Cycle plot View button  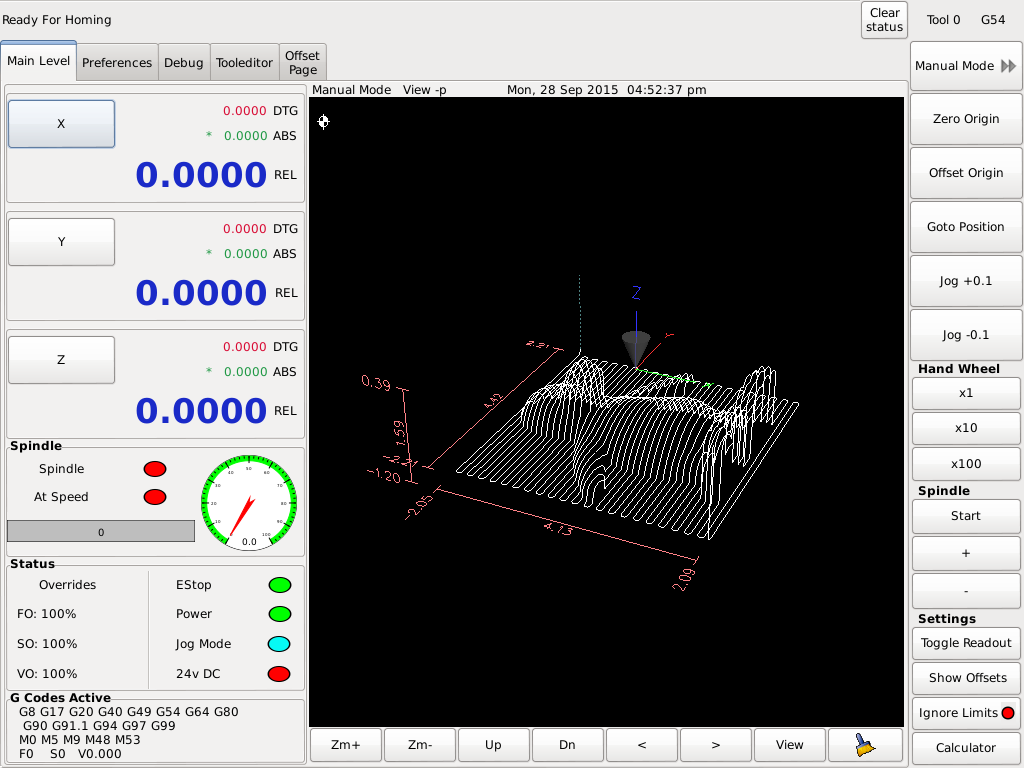(x=790, y=745)
